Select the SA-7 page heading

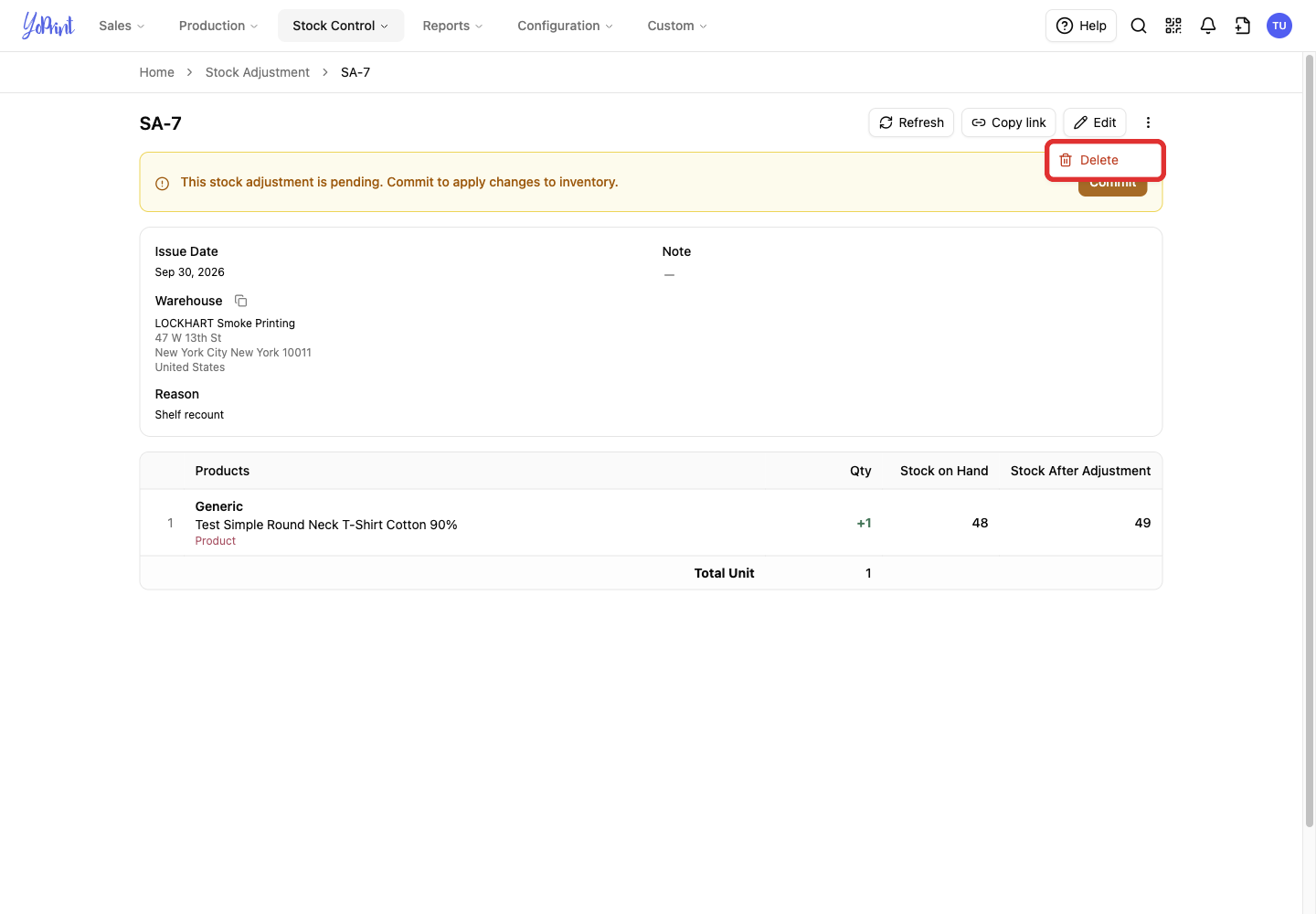161,123
